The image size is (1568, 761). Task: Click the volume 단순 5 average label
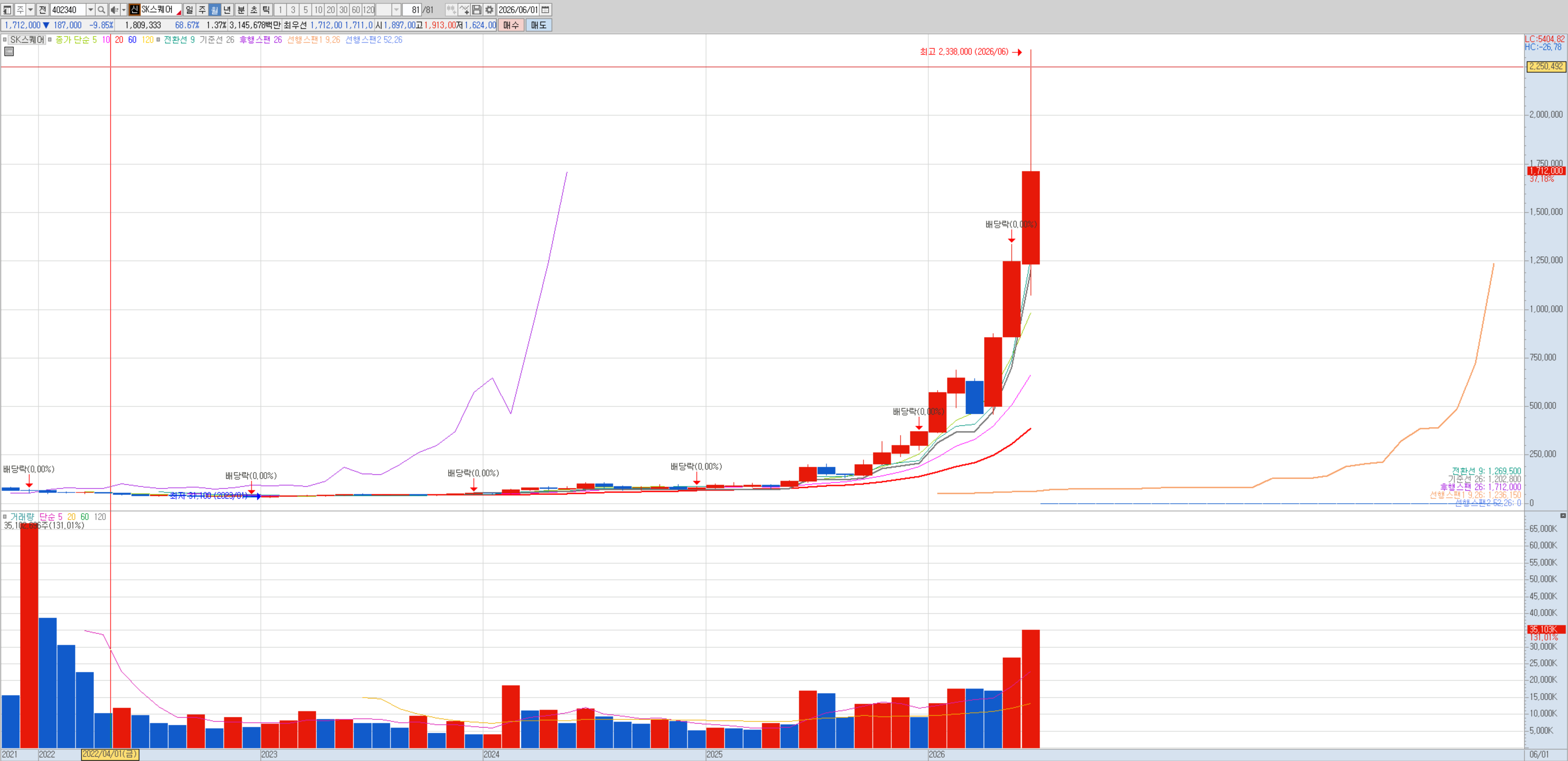click(51, 517)
